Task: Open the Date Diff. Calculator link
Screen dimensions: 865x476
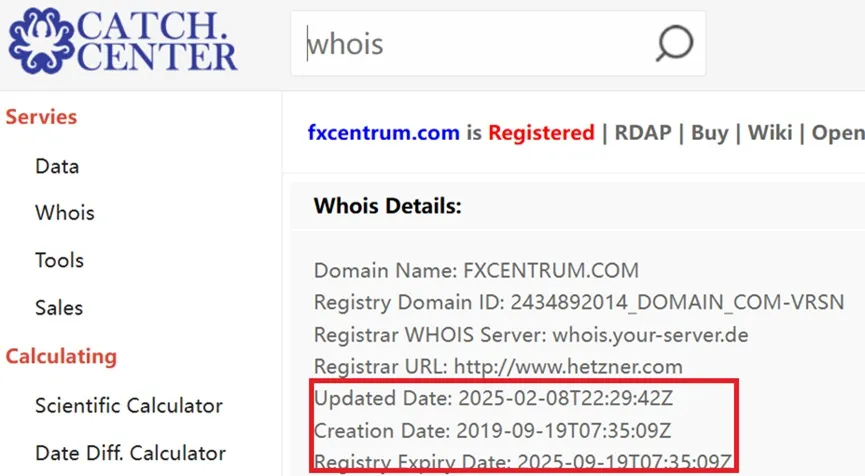Action: 131,453
